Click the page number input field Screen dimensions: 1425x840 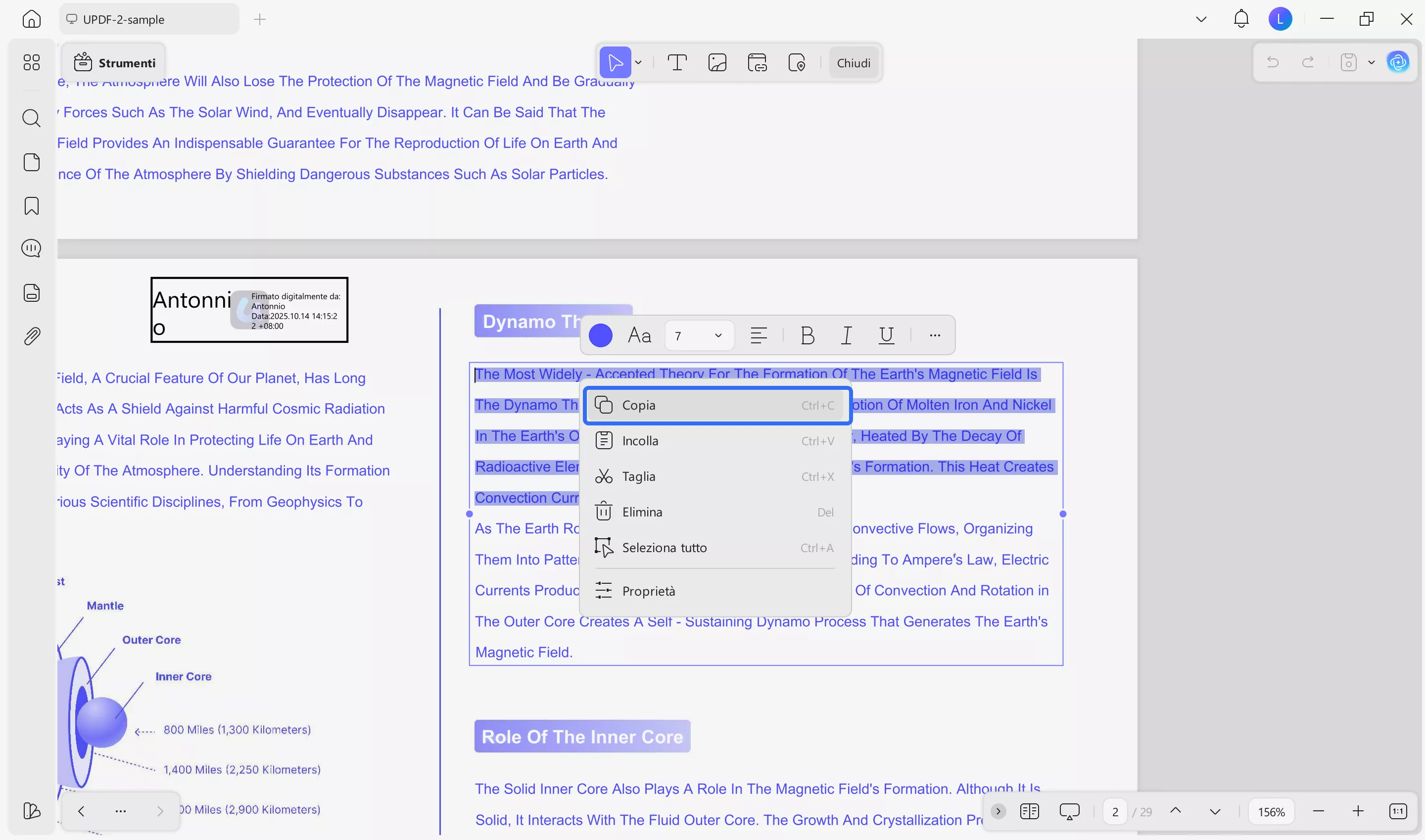(x=1115, y=812)
